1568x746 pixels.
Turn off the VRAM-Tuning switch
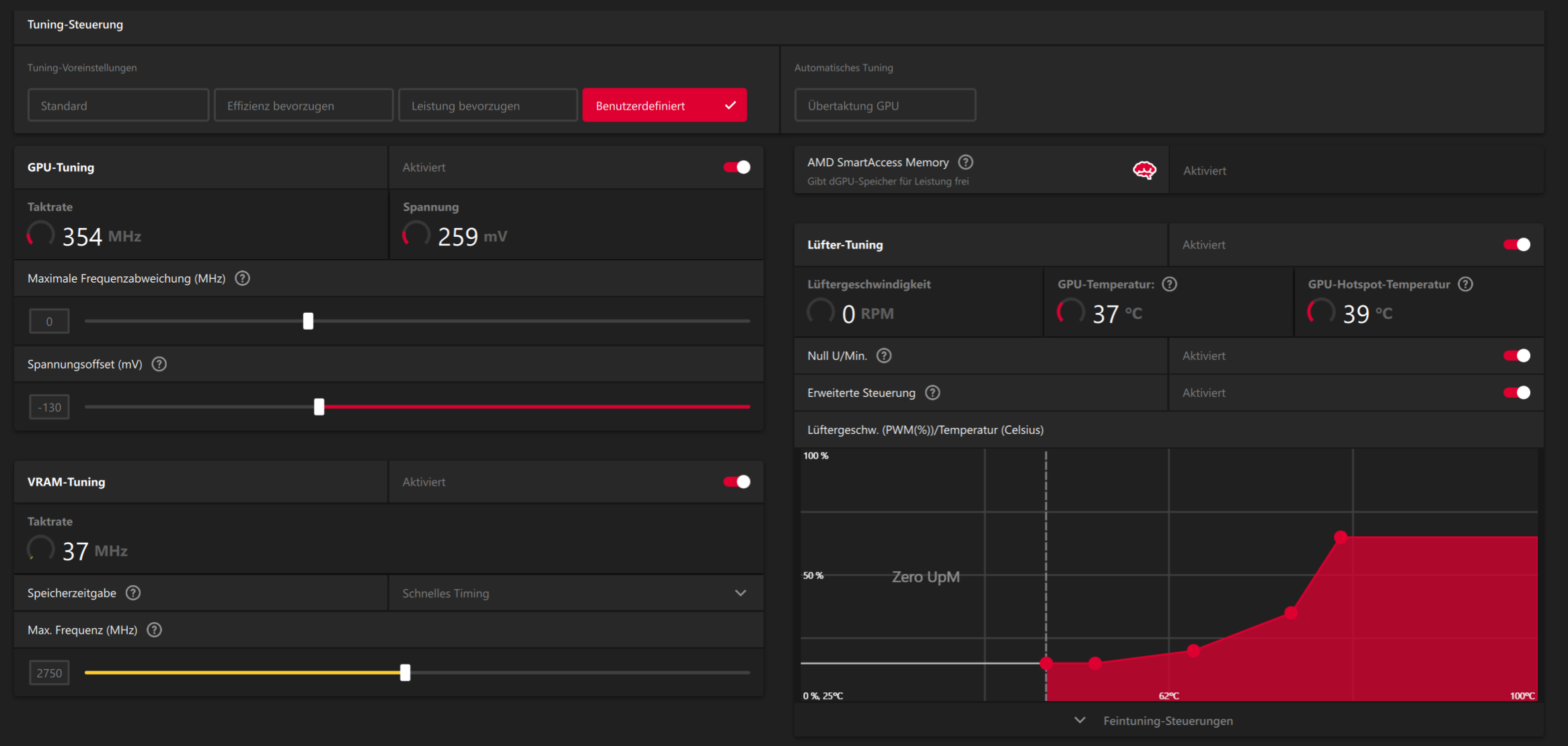tap(737, 482)
